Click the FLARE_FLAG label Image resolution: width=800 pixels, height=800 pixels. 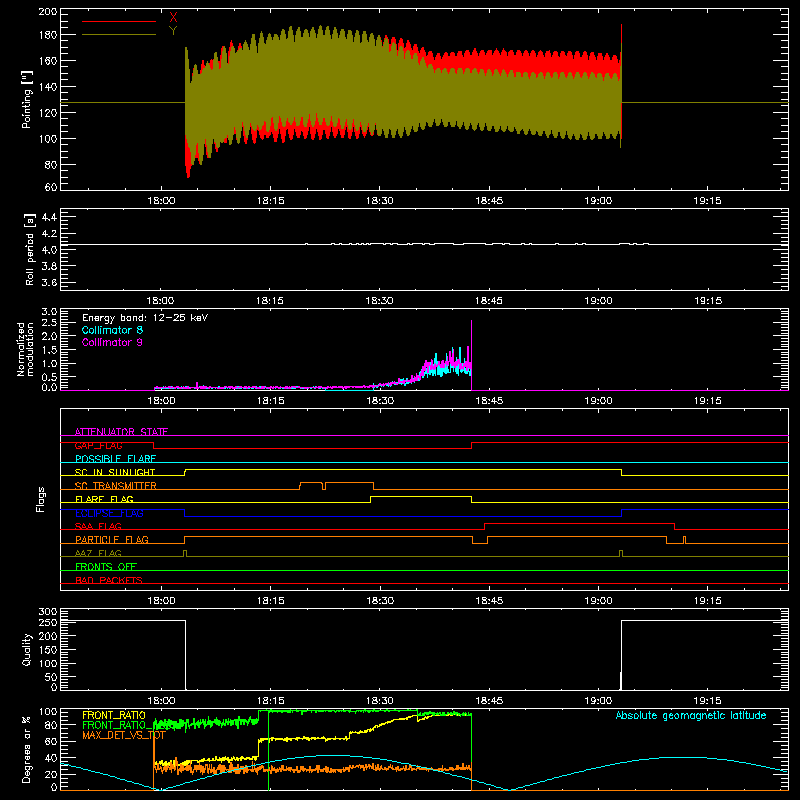pyautogui.click(x=104, y=499)
